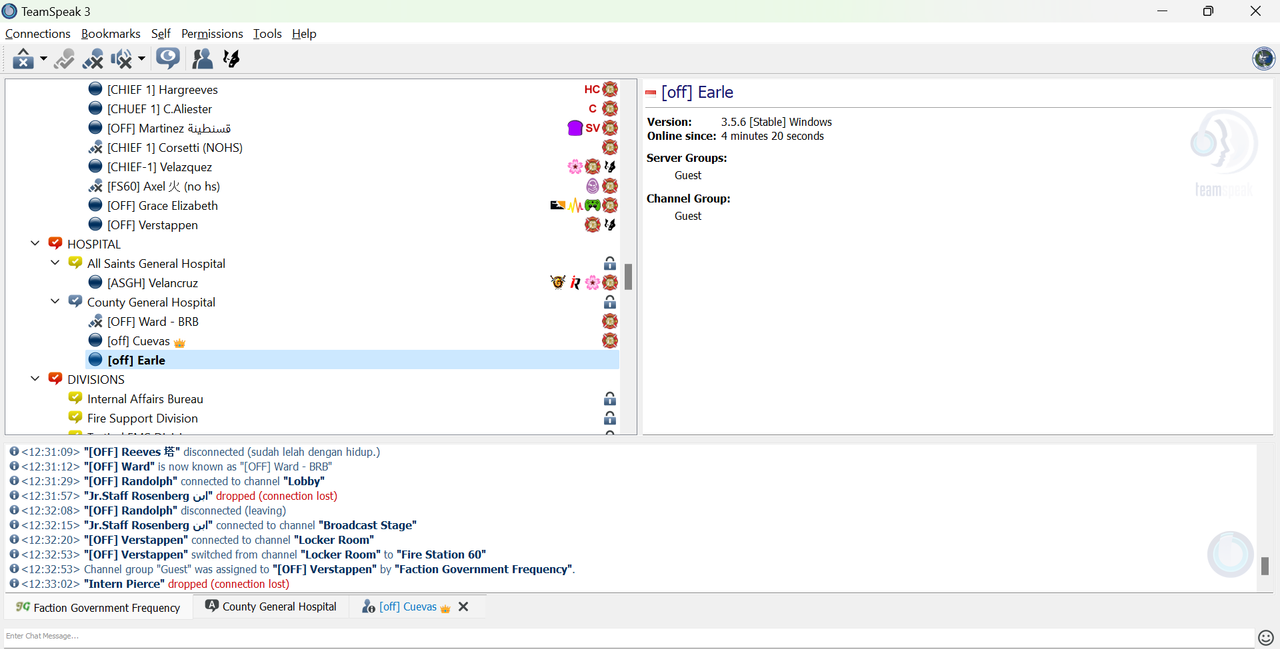Click the chat log vertical scrollbar thumb
Image resolution: width=1280 pixels, height=649 pixels.
pos(1264,566)
